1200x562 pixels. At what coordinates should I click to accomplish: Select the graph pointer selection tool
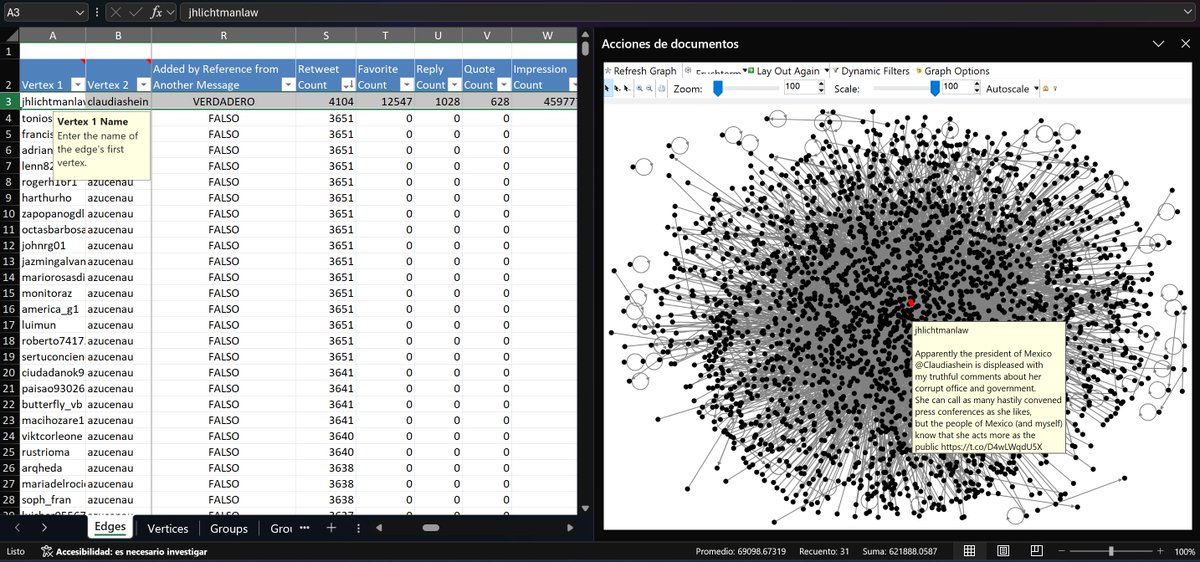pyautogui.click(x=608, y=88)
